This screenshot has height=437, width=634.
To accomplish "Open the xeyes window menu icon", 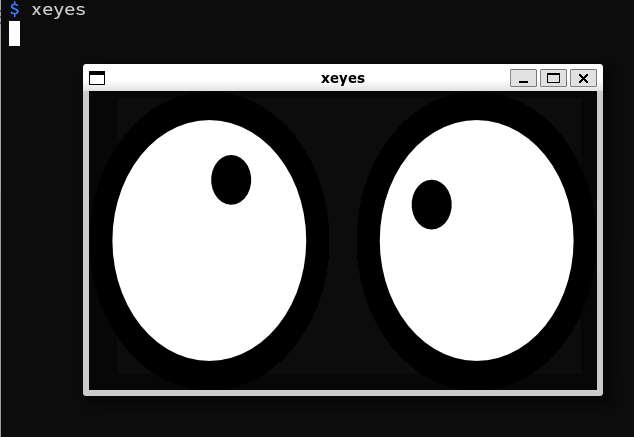I will tap(97, 78).
